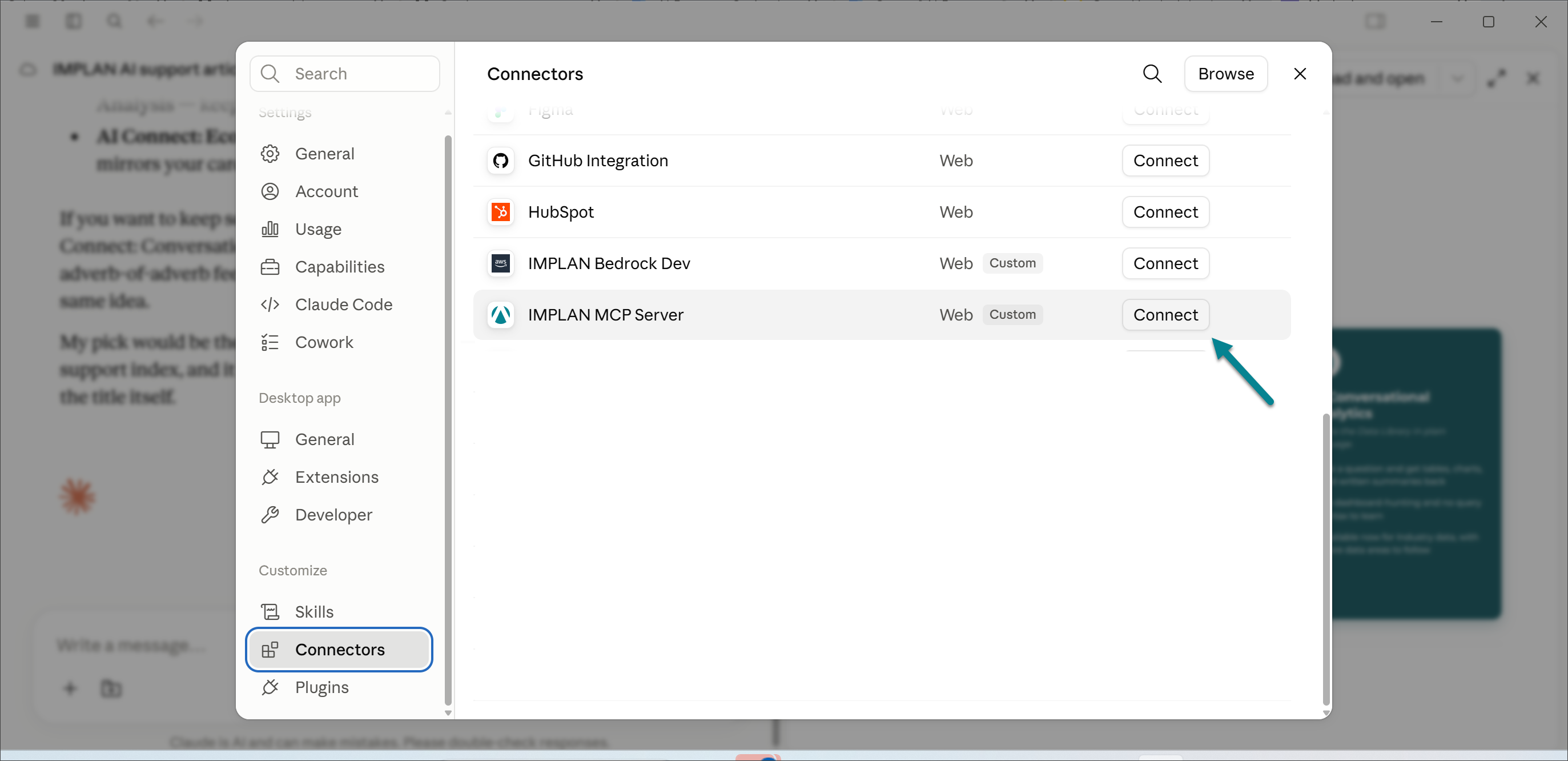Click the magnifier icon in the Connectors header

coord(1152,74)
